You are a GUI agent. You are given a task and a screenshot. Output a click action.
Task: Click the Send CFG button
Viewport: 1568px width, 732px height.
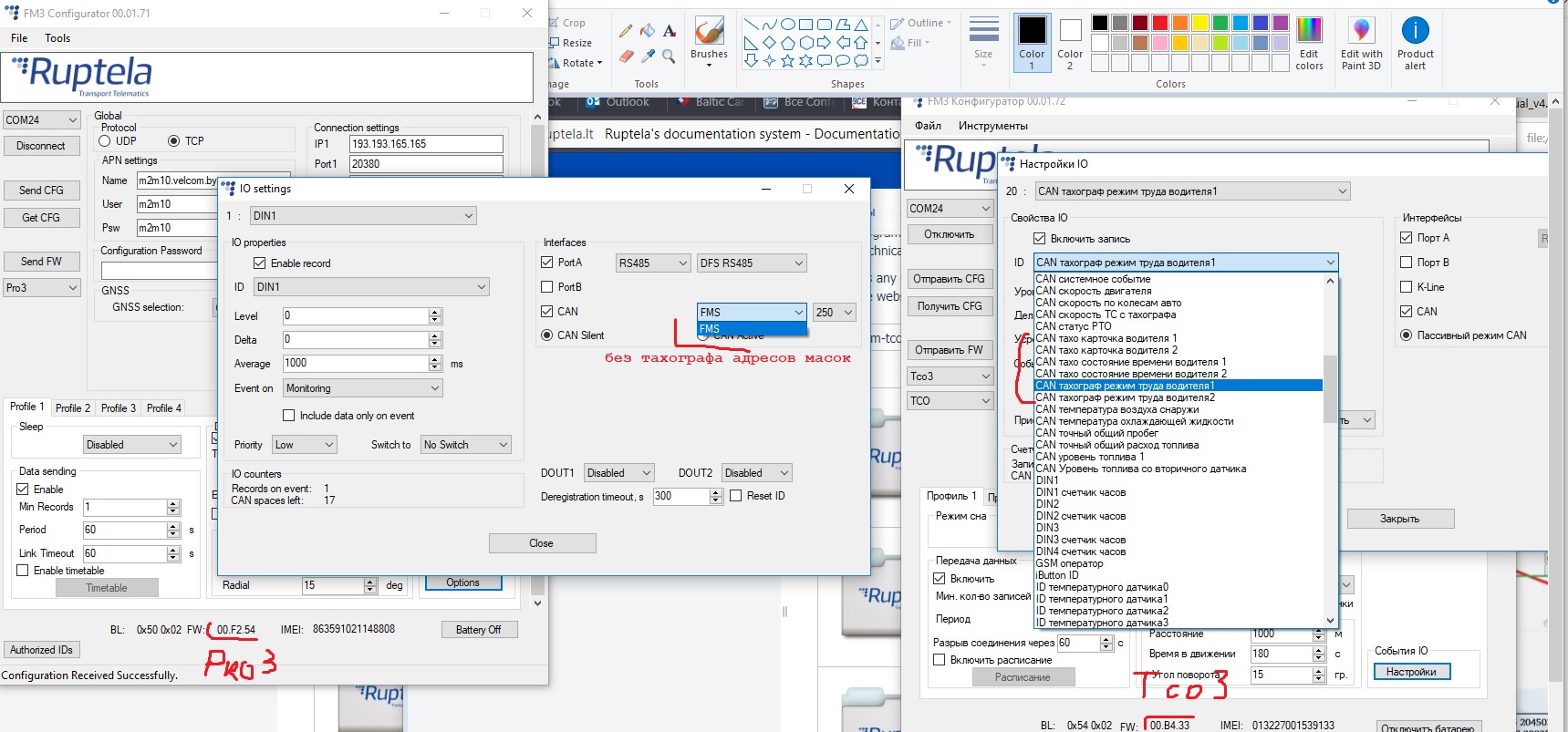pyautogui.click(x=41, y=191)
